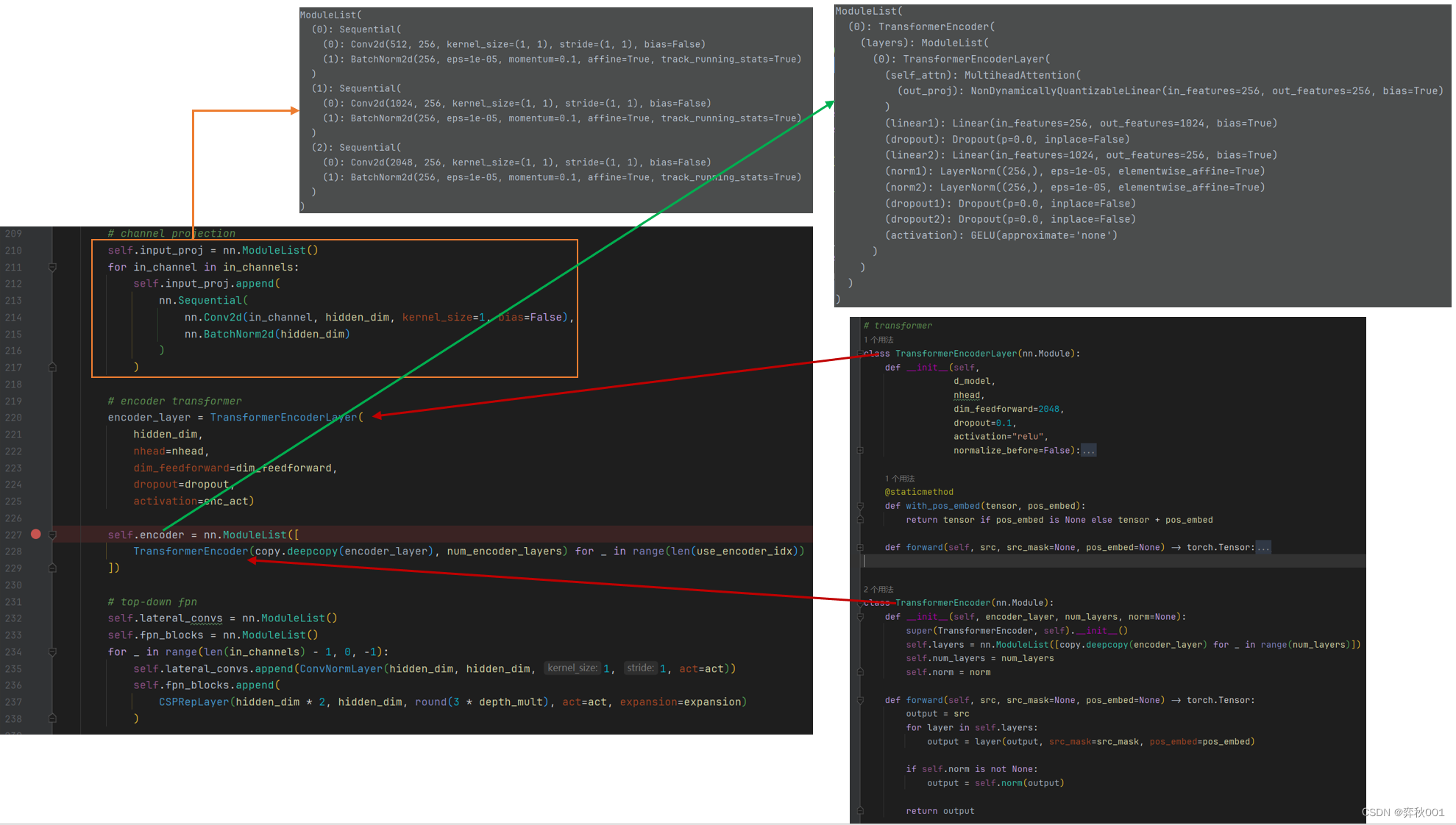The height and width of the screenshot is (825, 1456).
Task: Click self.num_layers = num_layers line
Action: (x=980, y=659)
